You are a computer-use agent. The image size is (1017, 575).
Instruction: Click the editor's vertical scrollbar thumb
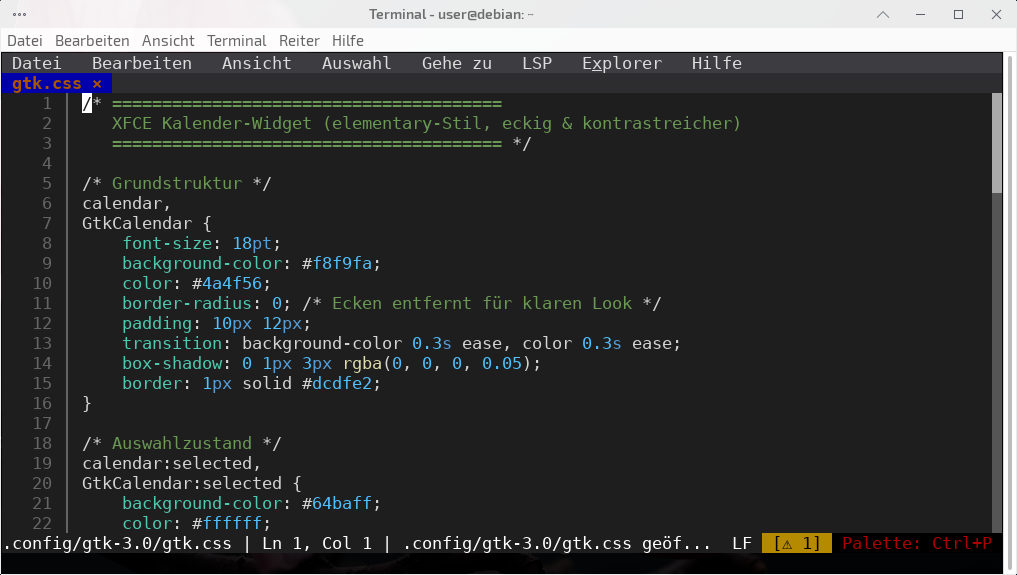[x=996, y=142]
